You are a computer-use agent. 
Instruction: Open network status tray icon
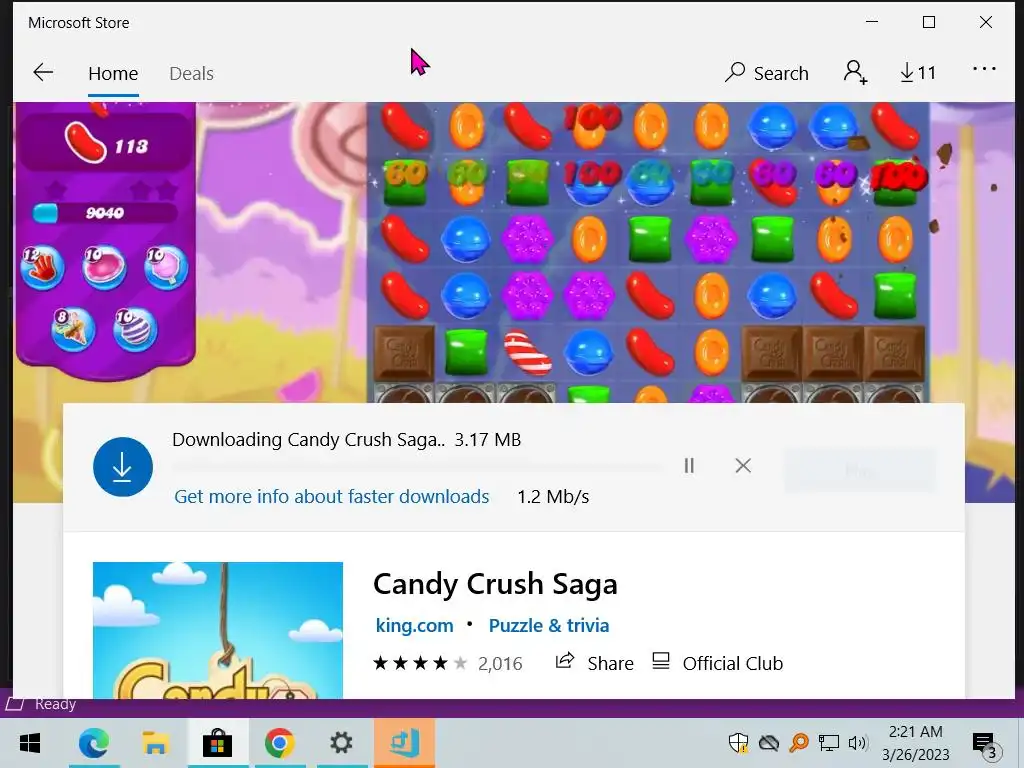(829, 743)
